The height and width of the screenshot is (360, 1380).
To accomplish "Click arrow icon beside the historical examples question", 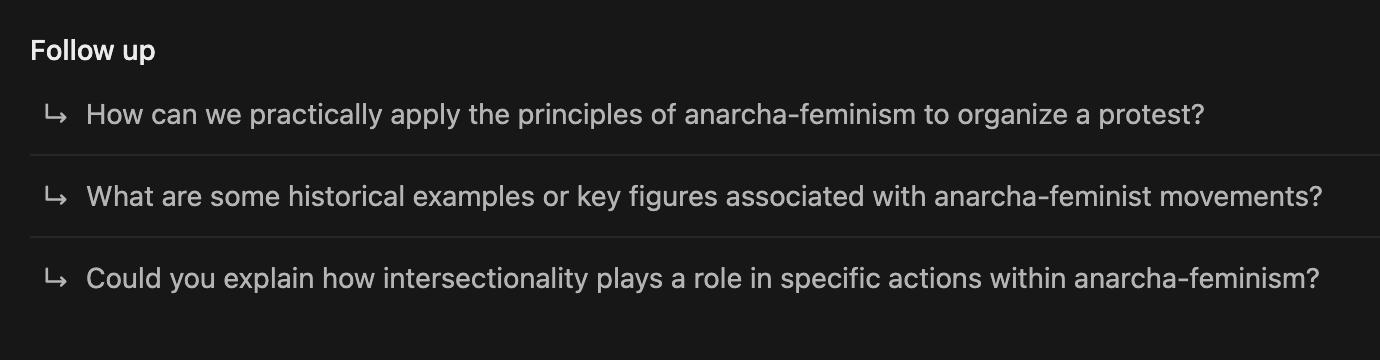I will pyautogui.click(x=56, y=197).
